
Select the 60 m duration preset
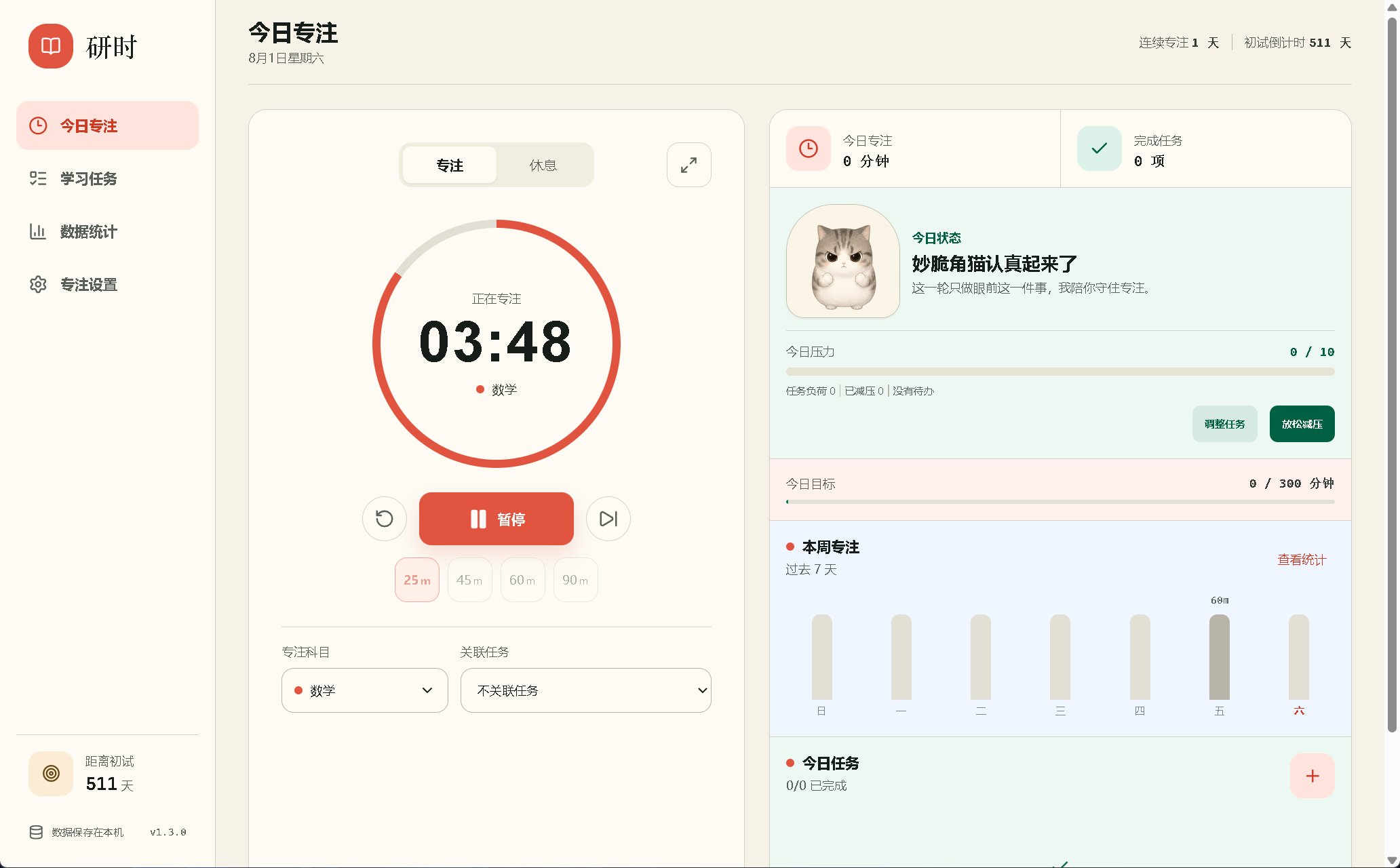[x=523, y=580]
